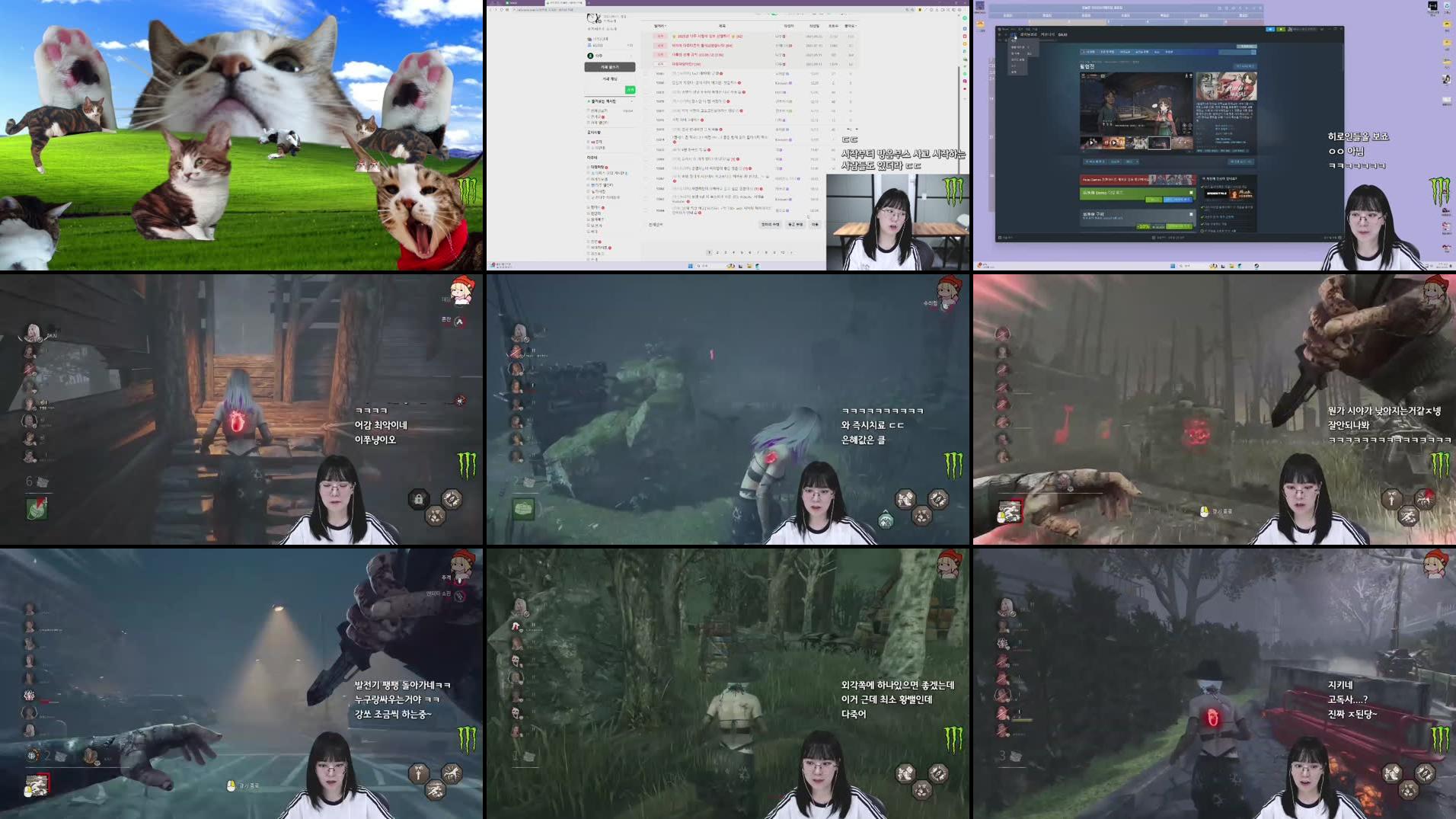Click the red publisher sale banner on Steam page

(1138, 180)
